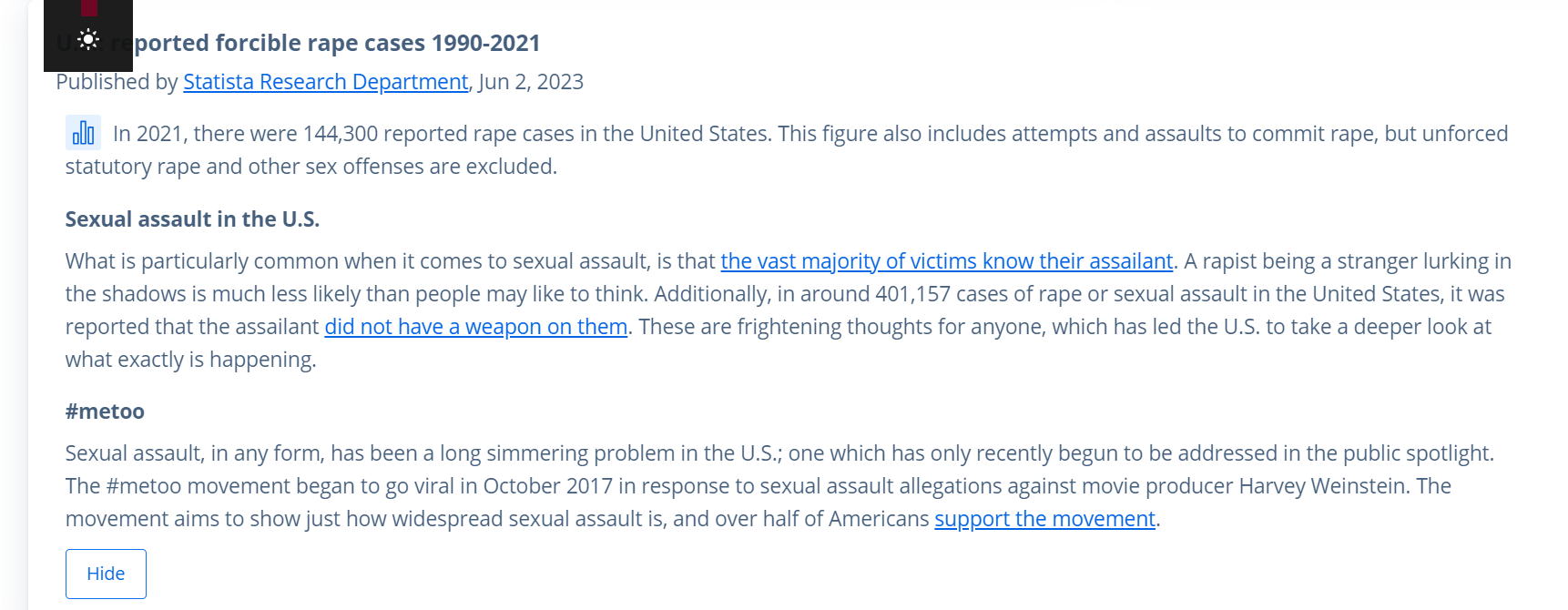
Task: Click the 'Published by' label text
Action: (x=117, y=82)
